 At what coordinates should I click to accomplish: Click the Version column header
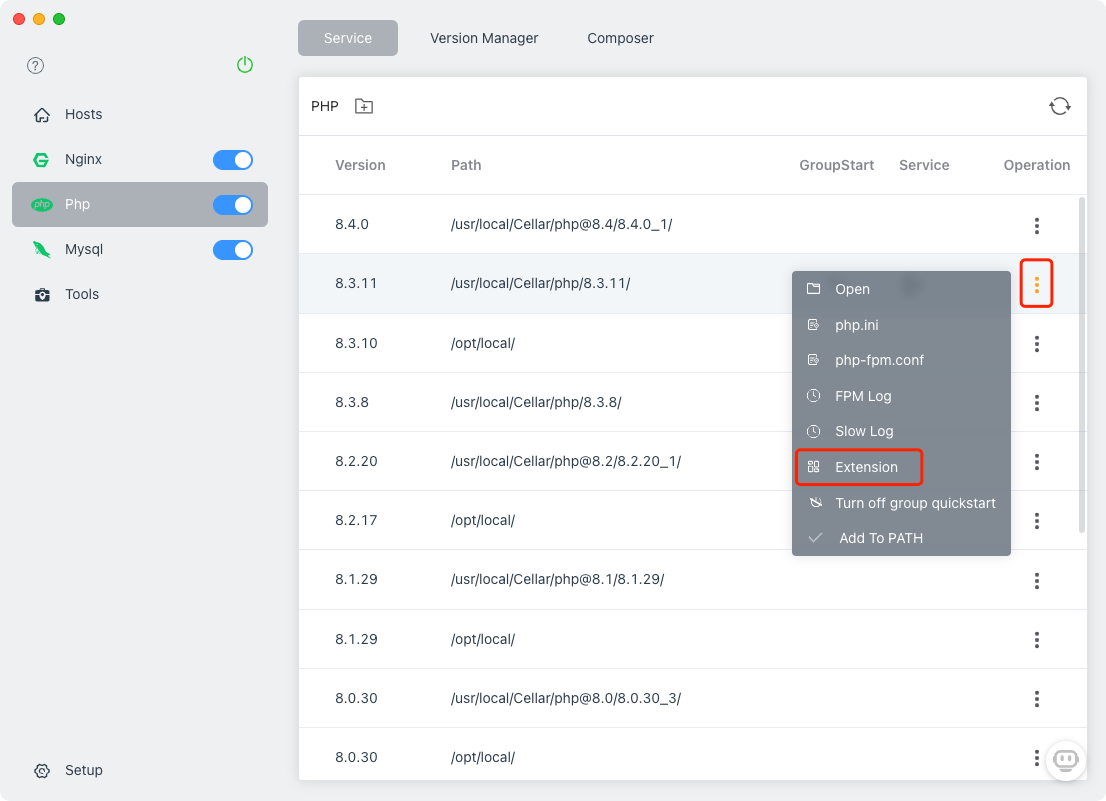(360, 165)
